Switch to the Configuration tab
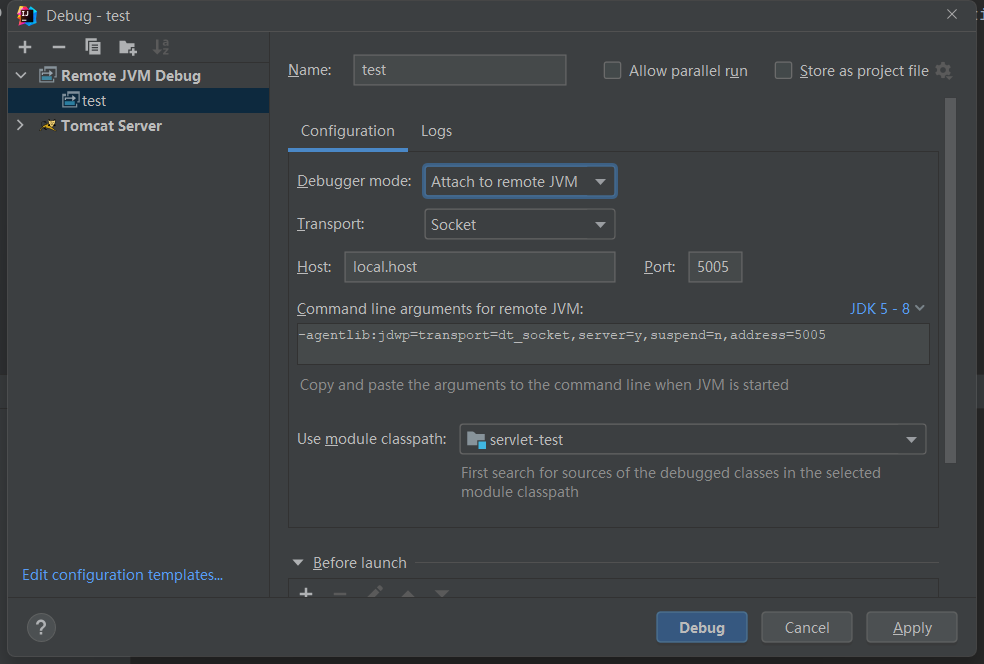Screen dimensions: 984x664 coord(348,131)
